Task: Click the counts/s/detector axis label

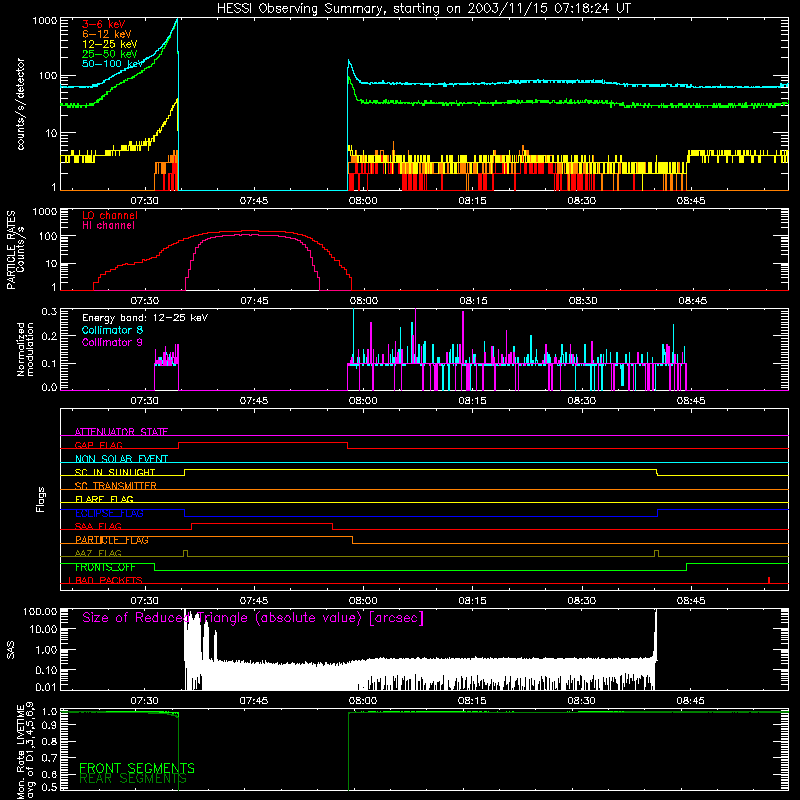Action: [x=21, y=104]
